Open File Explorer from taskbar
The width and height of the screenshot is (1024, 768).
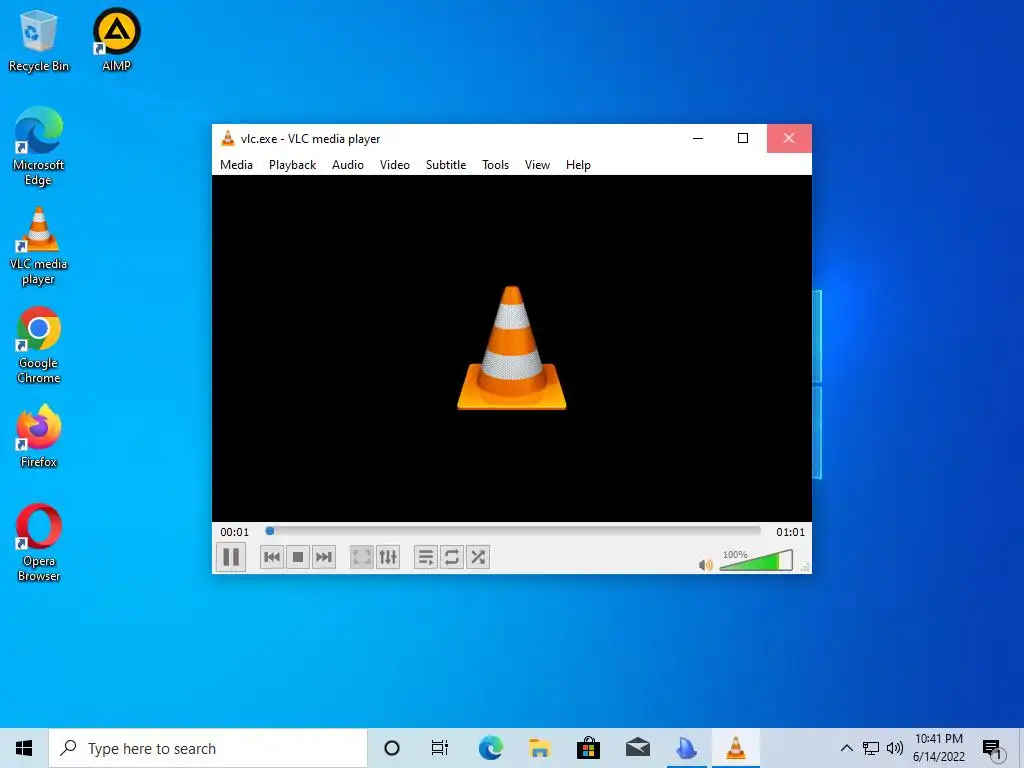(539, 748)
